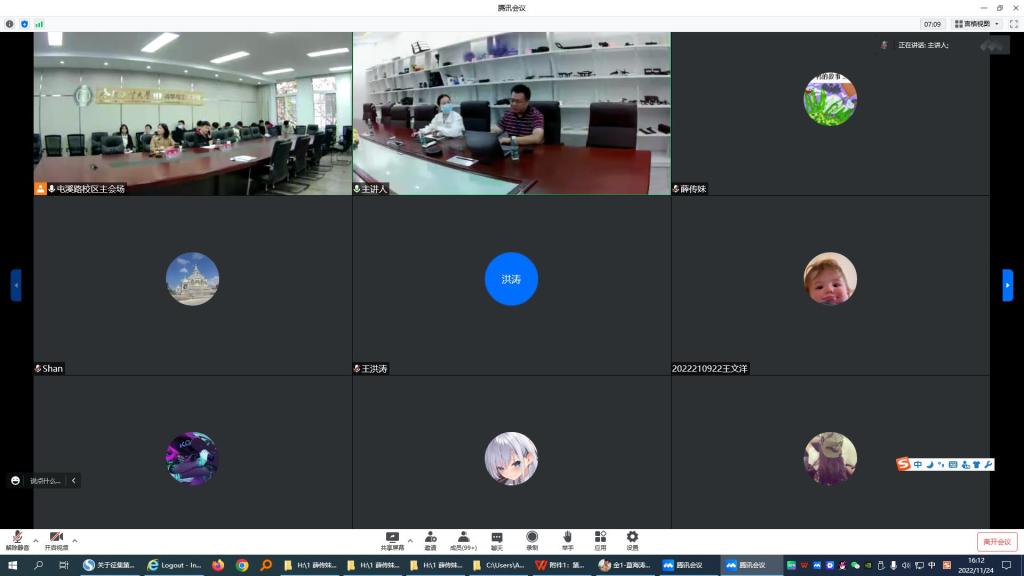Unmute the microphone (解除静音)
Screen dimensions: 1024x576
pos(18,539)
